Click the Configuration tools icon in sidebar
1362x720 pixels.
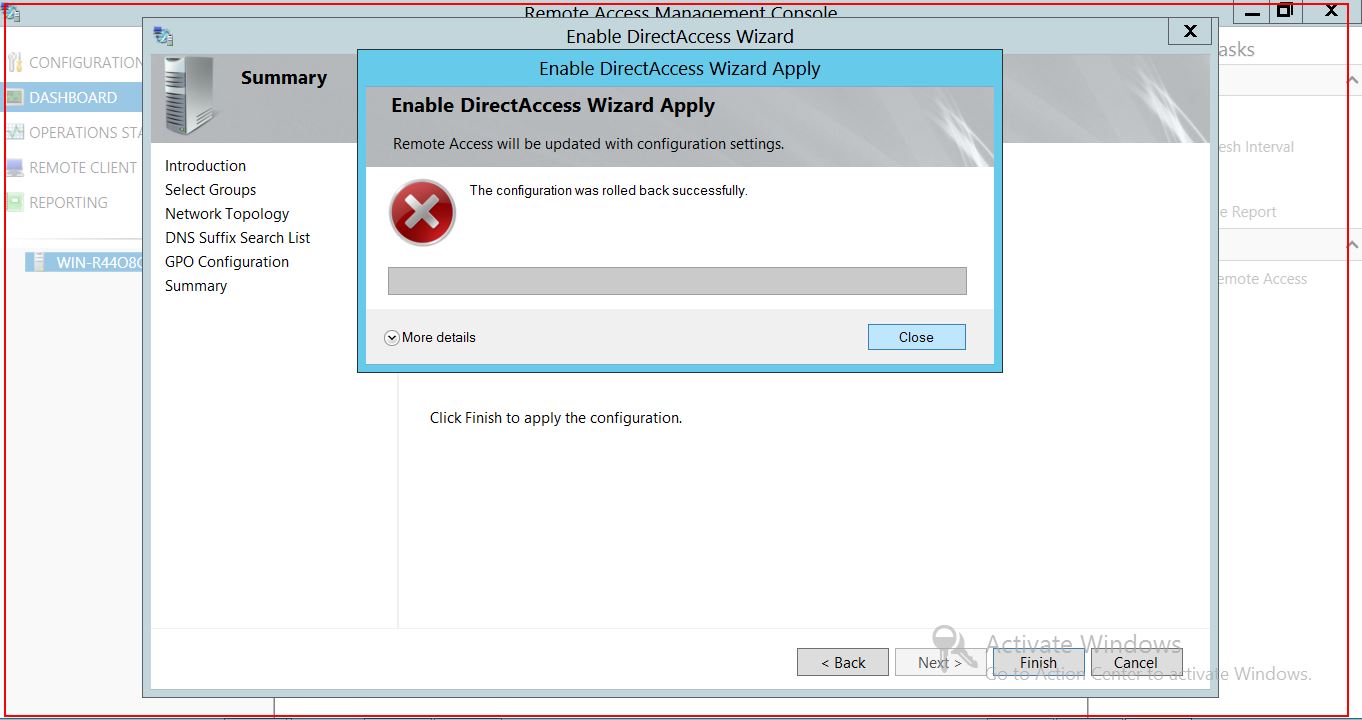[x=14, y=62]
